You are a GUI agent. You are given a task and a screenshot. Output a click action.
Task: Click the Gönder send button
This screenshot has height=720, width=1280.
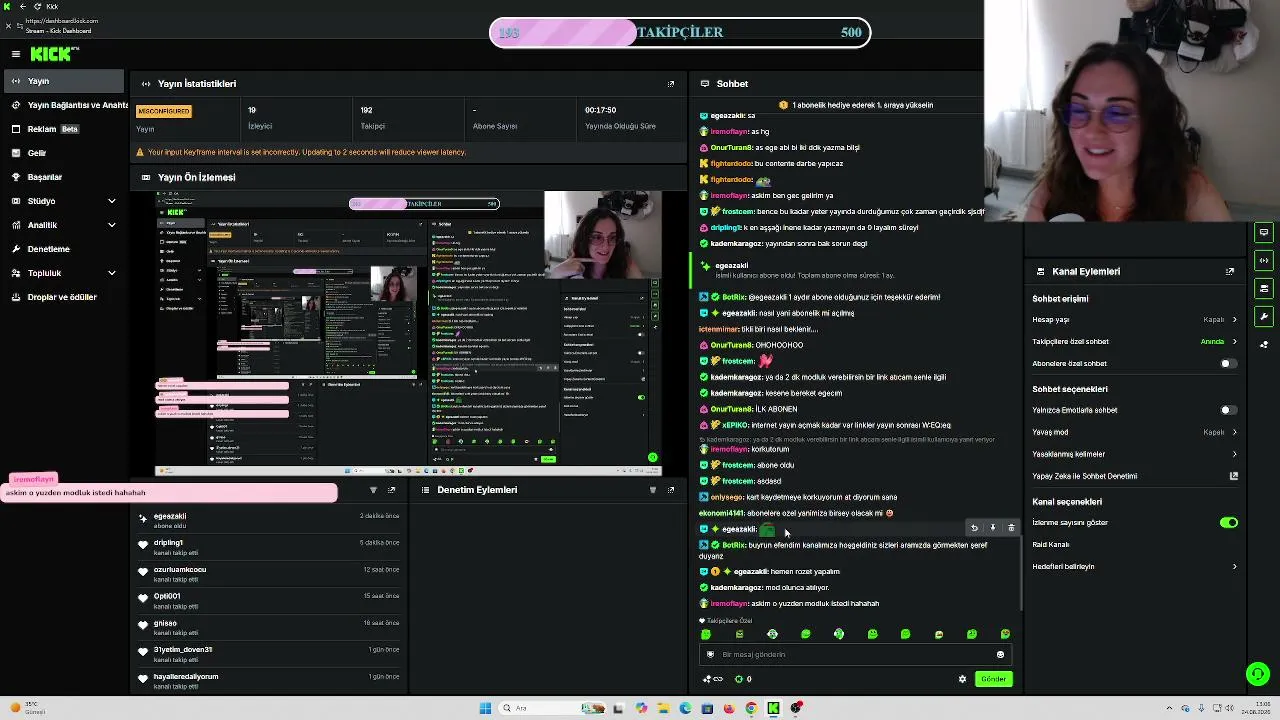tap(993, 679)
